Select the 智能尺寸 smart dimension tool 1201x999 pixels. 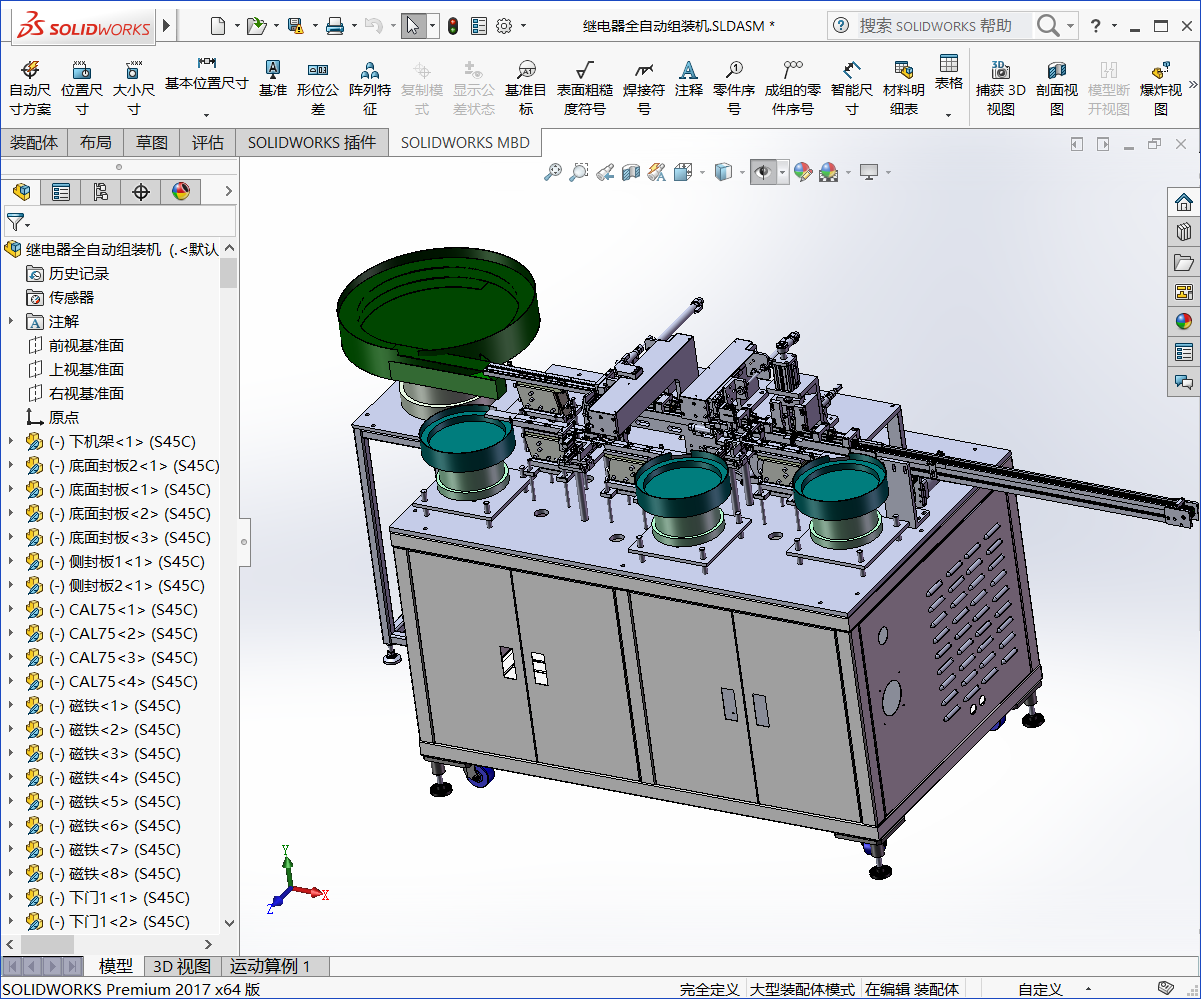[851, 87]
